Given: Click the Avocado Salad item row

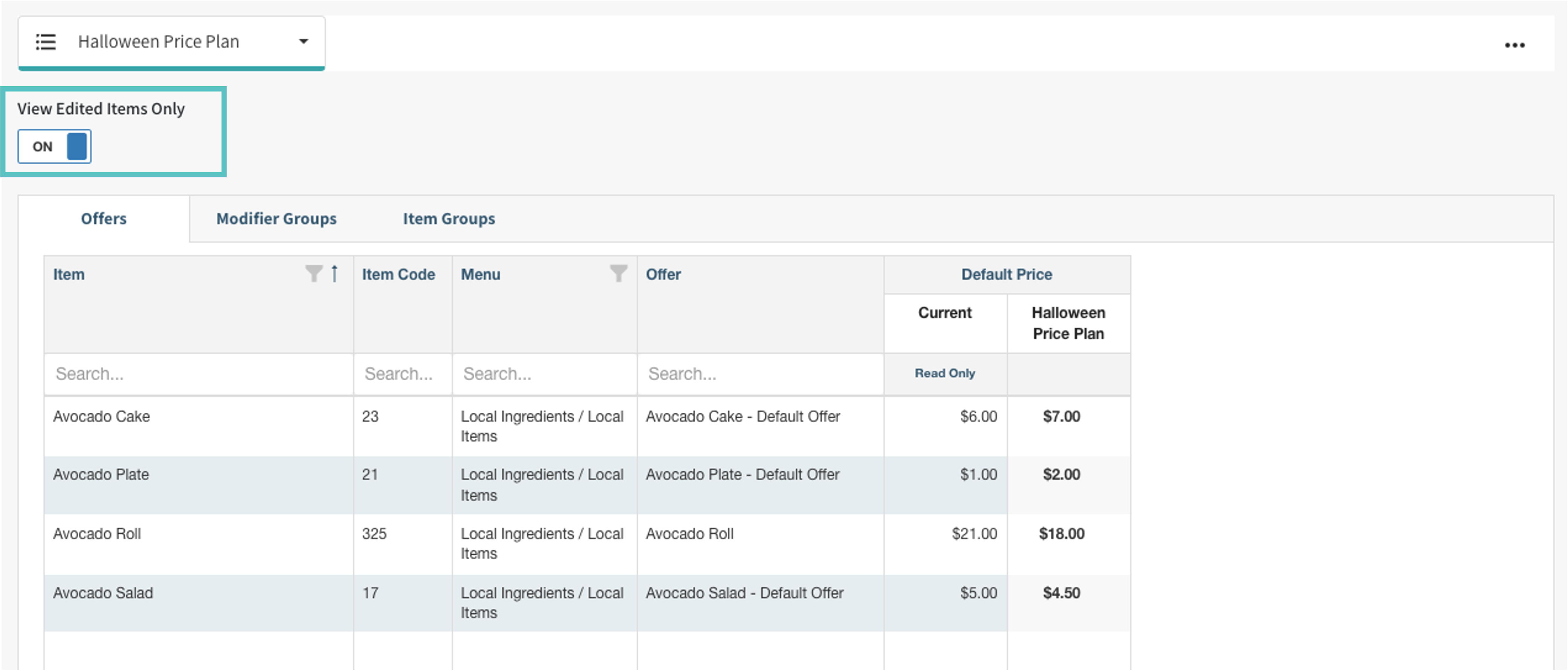Looking at the screenshot, I should [x=104, y=593].
